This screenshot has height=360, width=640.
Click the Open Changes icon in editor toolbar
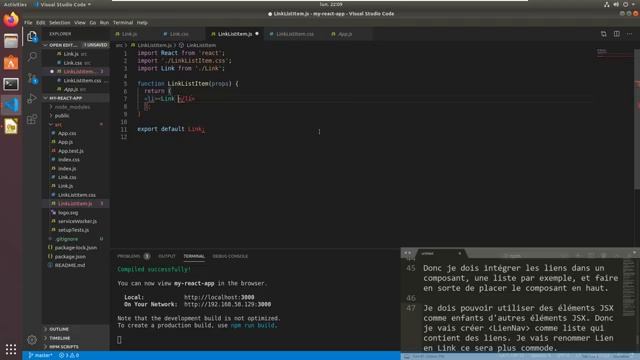point(603,34)
